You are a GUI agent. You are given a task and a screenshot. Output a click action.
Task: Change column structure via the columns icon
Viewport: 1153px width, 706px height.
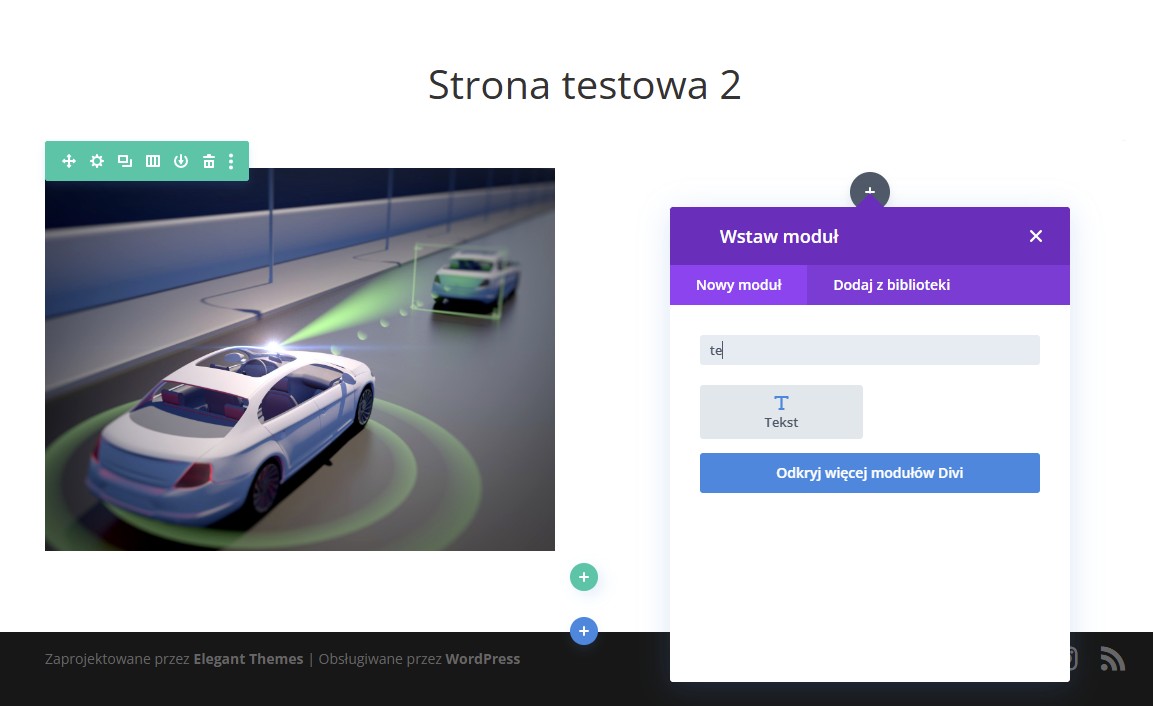point(153,161)
